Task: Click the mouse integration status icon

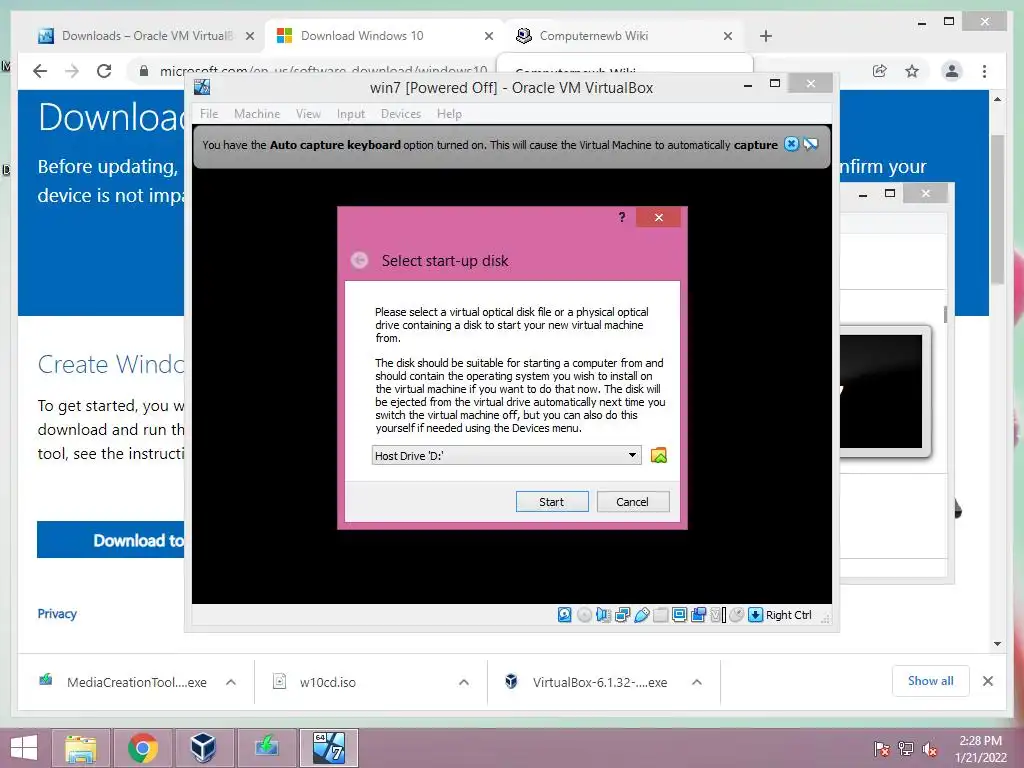Action: pos(736,615)
